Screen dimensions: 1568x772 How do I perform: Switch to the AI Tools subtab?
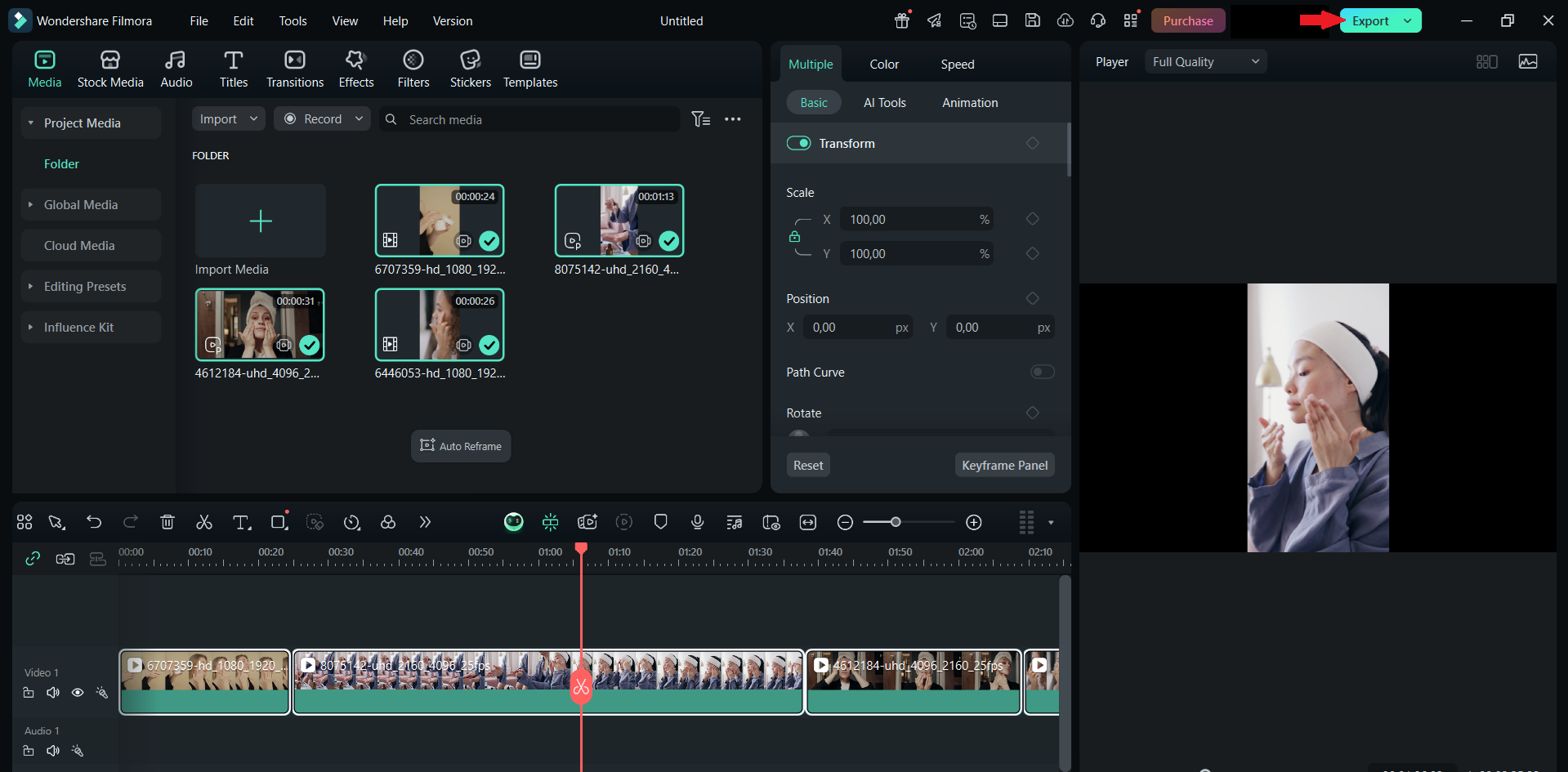(x=885, y=103)
